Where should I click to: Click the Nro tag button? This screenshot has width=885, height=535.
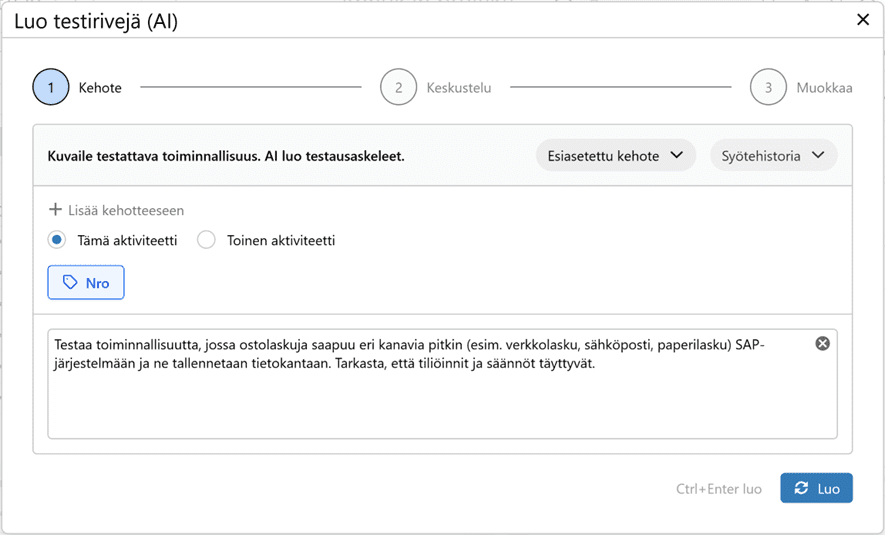(x=86, y=283)
